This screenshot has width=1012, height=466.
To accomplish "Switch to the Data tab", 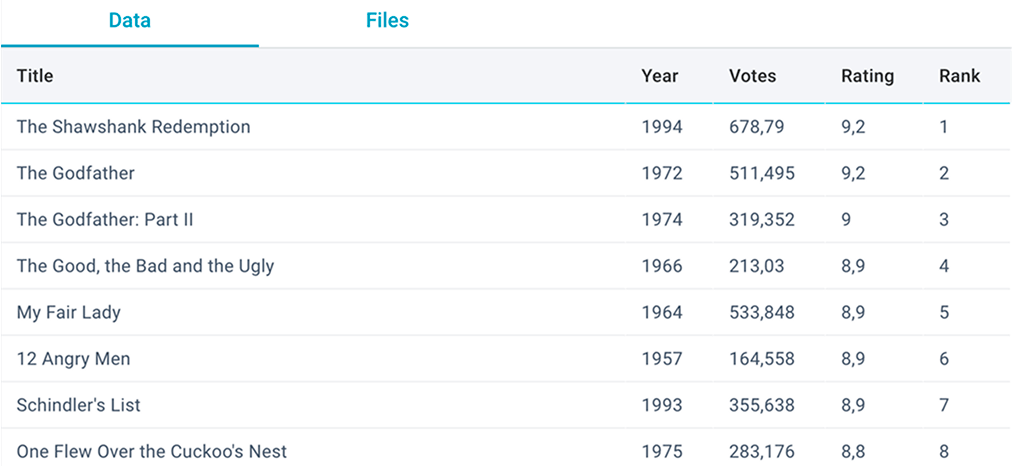I will tap(130, 21).
